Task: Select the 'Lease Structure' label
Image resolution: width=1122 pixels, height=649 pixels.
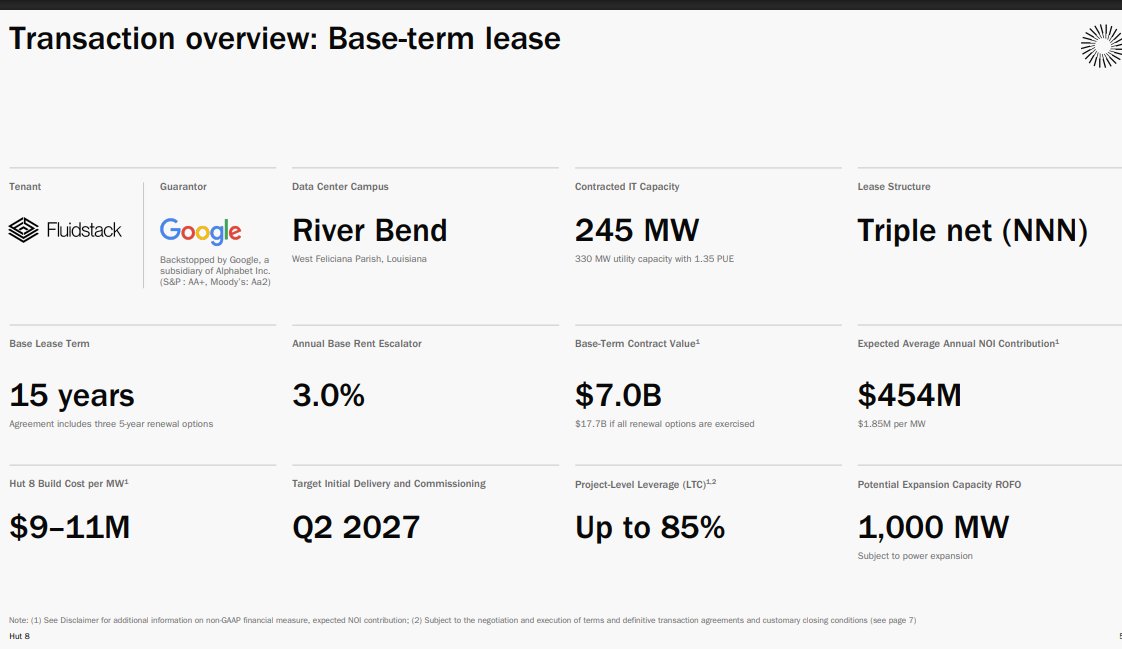Action: 894,187
